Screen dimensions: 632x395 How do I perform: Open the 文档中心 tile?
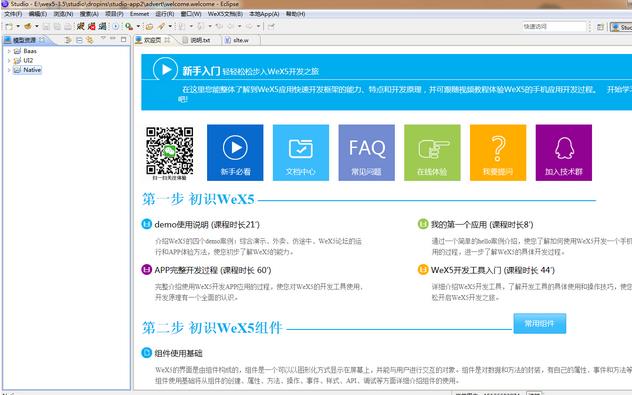click(301, 152)
